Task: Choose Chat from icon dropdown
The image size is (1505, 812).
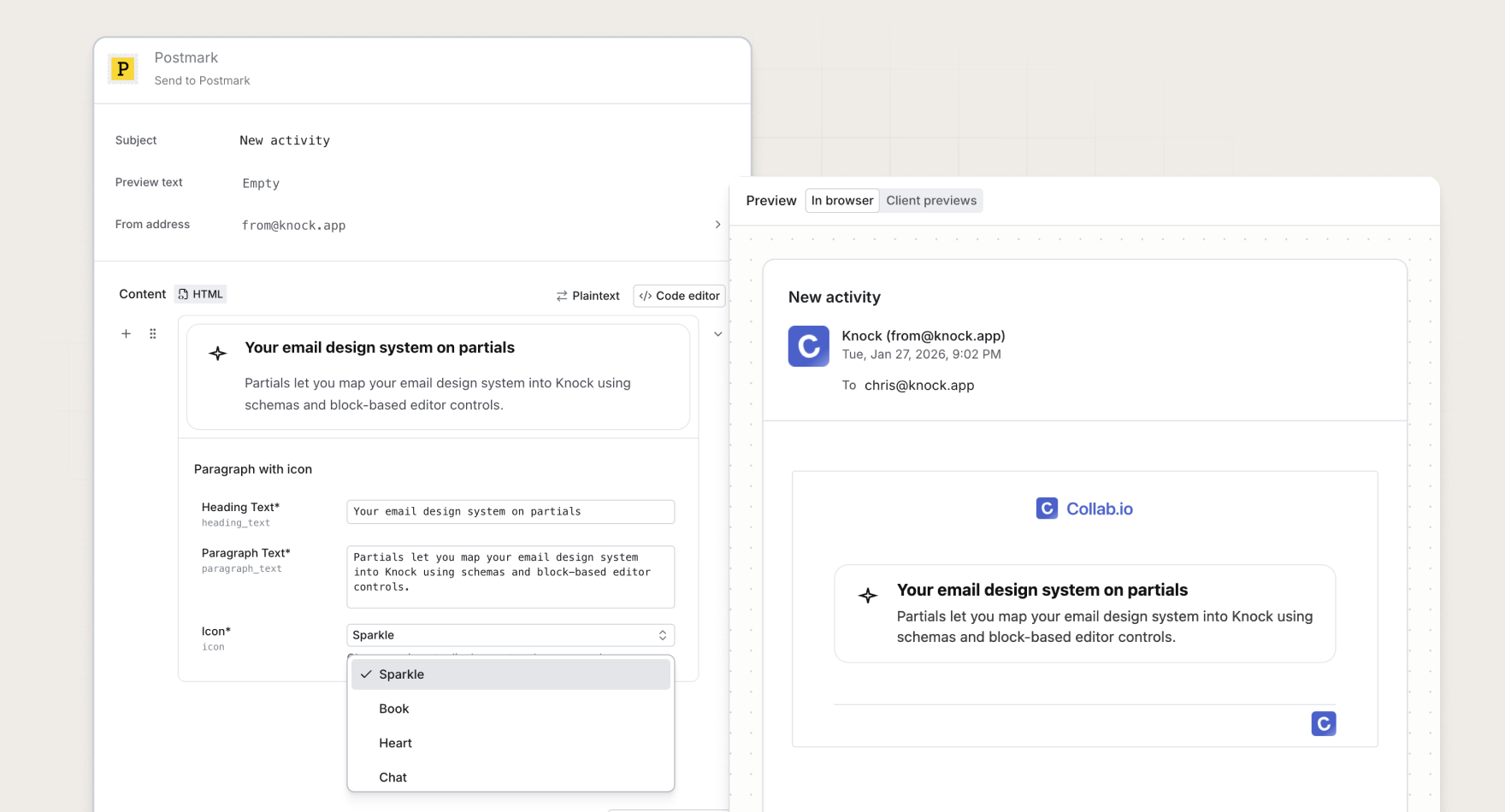Action: coord(511,777)
